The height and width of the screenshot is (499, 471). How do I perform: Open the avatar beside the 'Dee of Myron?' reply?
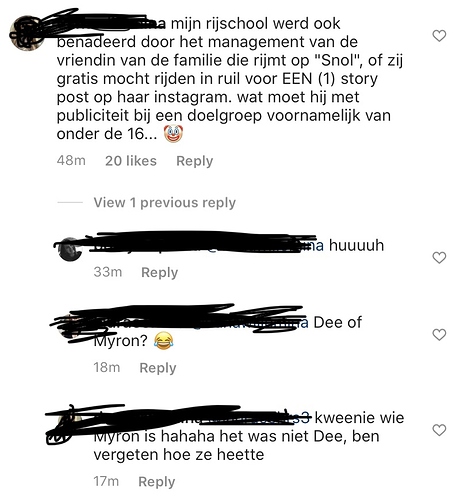click(69, 326)
